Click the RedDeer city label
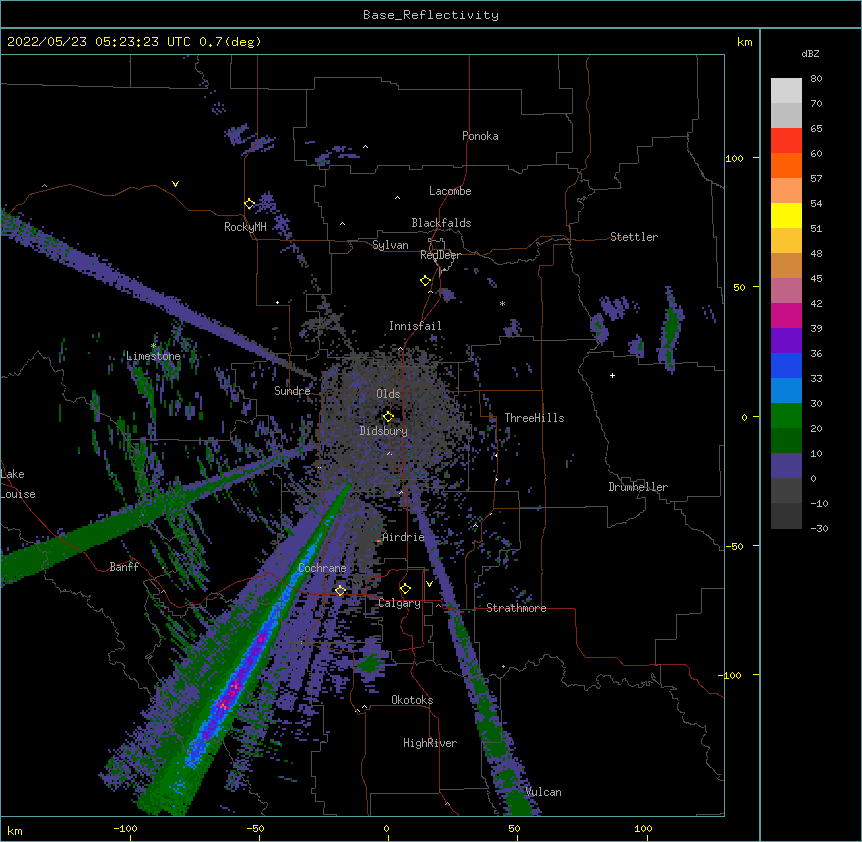Viewport: 862px width, 842px height. pos(440,255)
